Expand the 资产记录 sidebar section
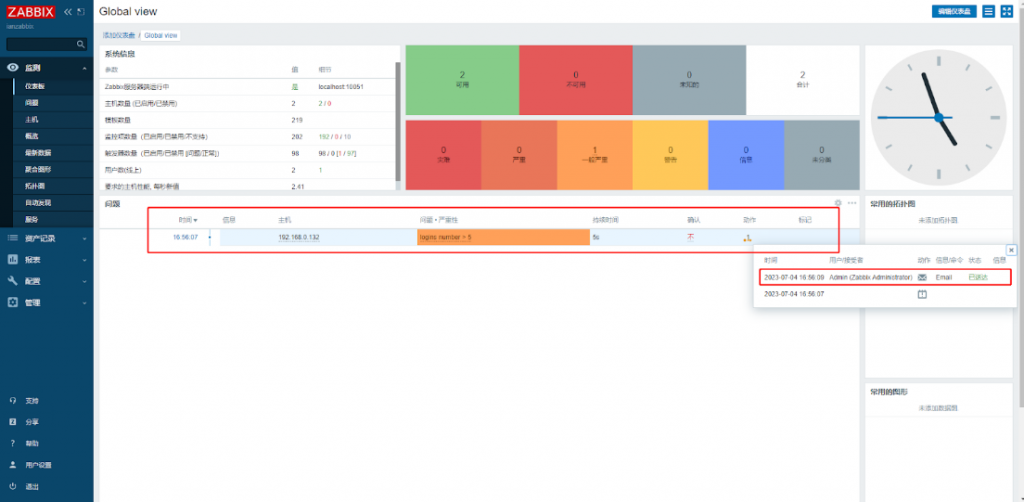1024x502 pixels. tap(46, 238)
